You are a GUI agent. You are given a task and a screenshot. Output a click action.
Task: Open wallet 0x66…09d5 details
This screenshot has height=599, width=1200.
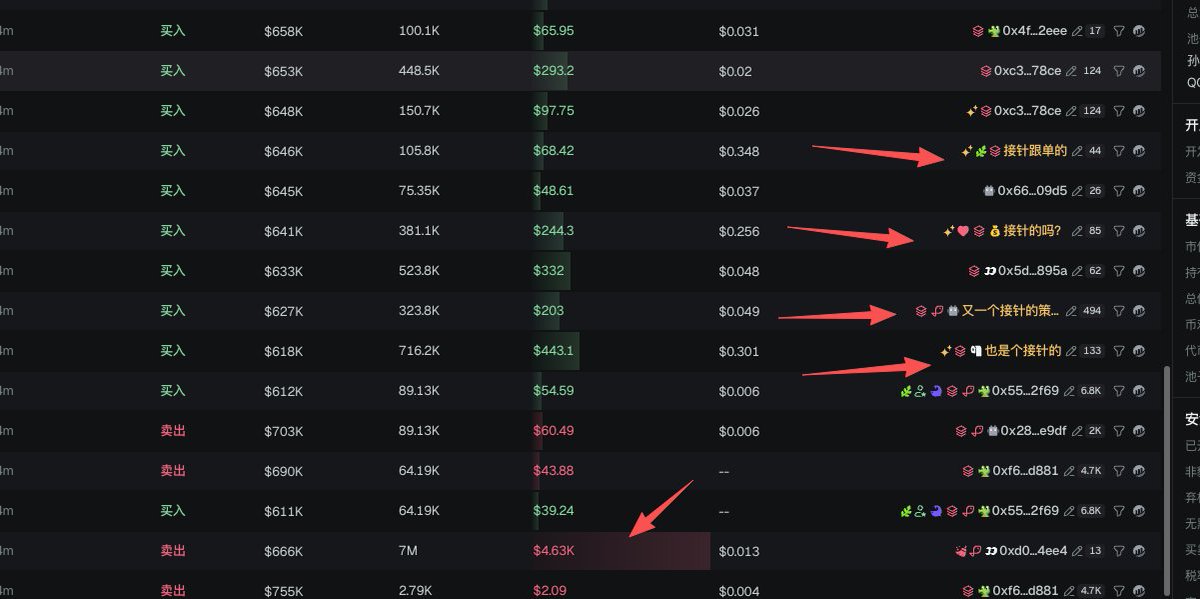click(1032, 191)
